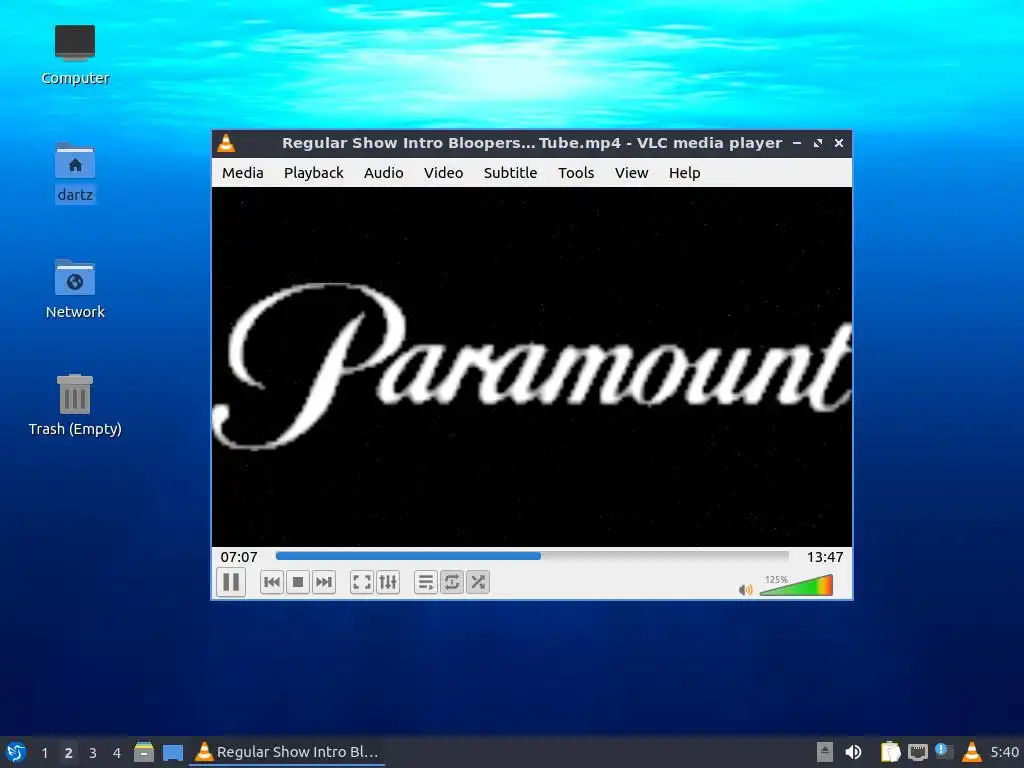
Task: Mute audio using speaker icon
Action: [x=745, y=590]
